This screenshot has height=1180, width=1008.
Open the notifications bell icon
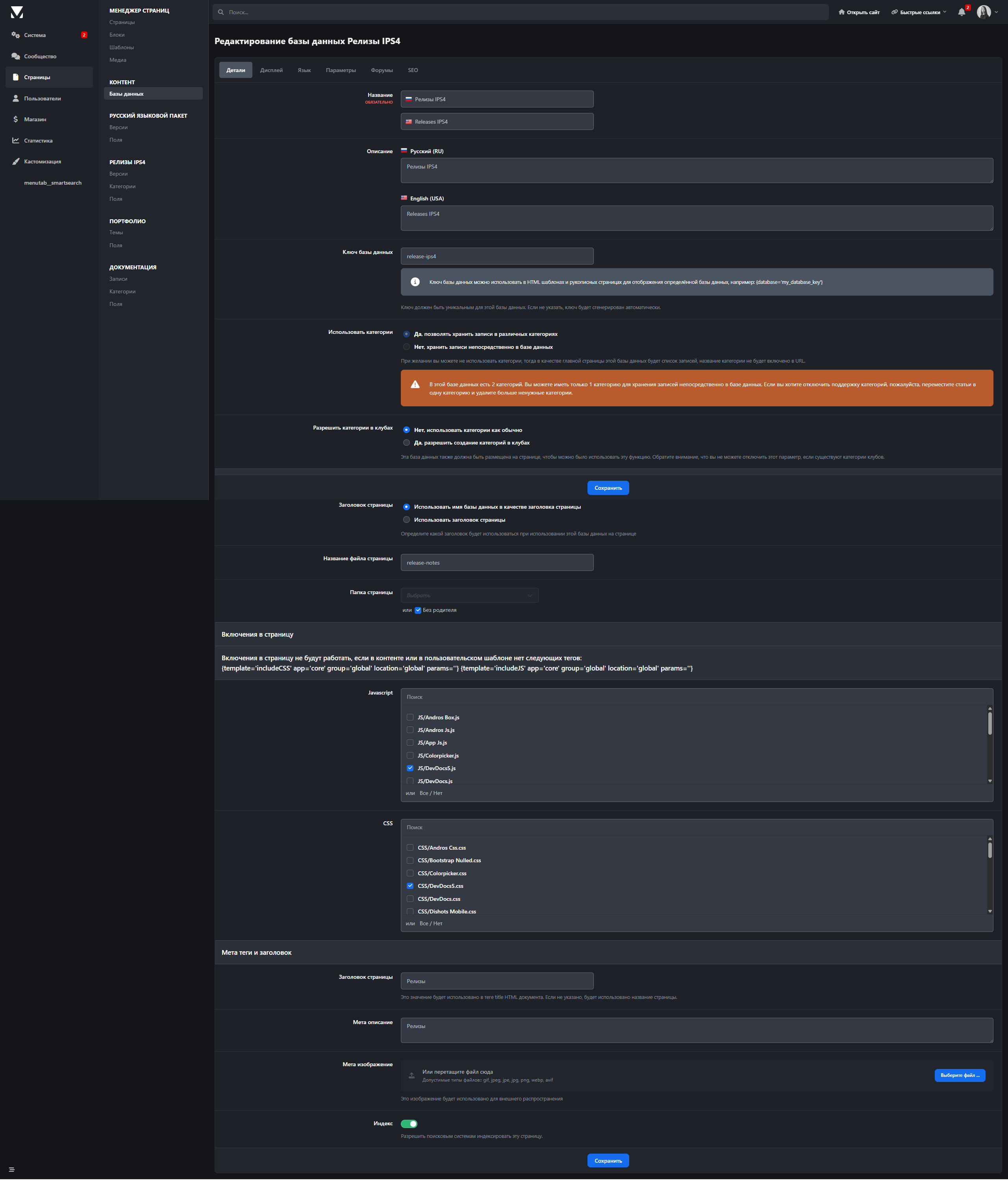[961, 12]
